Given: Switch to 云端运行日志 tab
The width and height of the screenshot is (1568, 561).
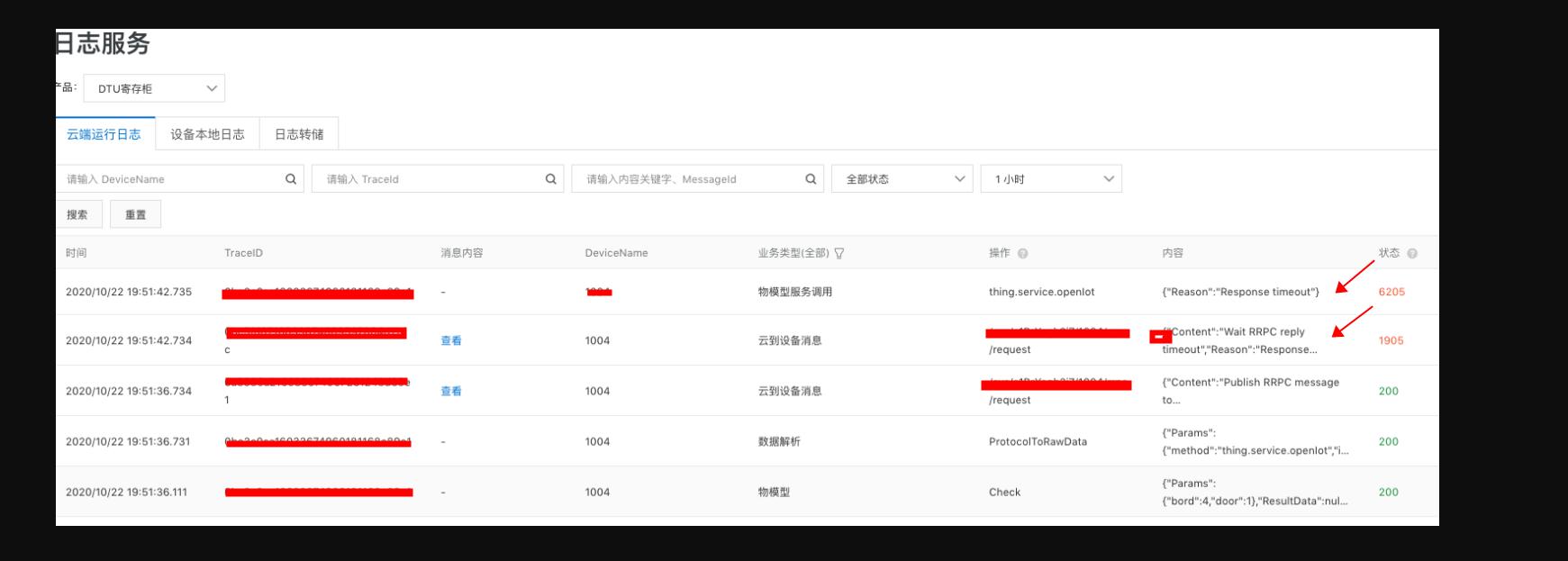Looking at the screenshot, I should [104, 134].
